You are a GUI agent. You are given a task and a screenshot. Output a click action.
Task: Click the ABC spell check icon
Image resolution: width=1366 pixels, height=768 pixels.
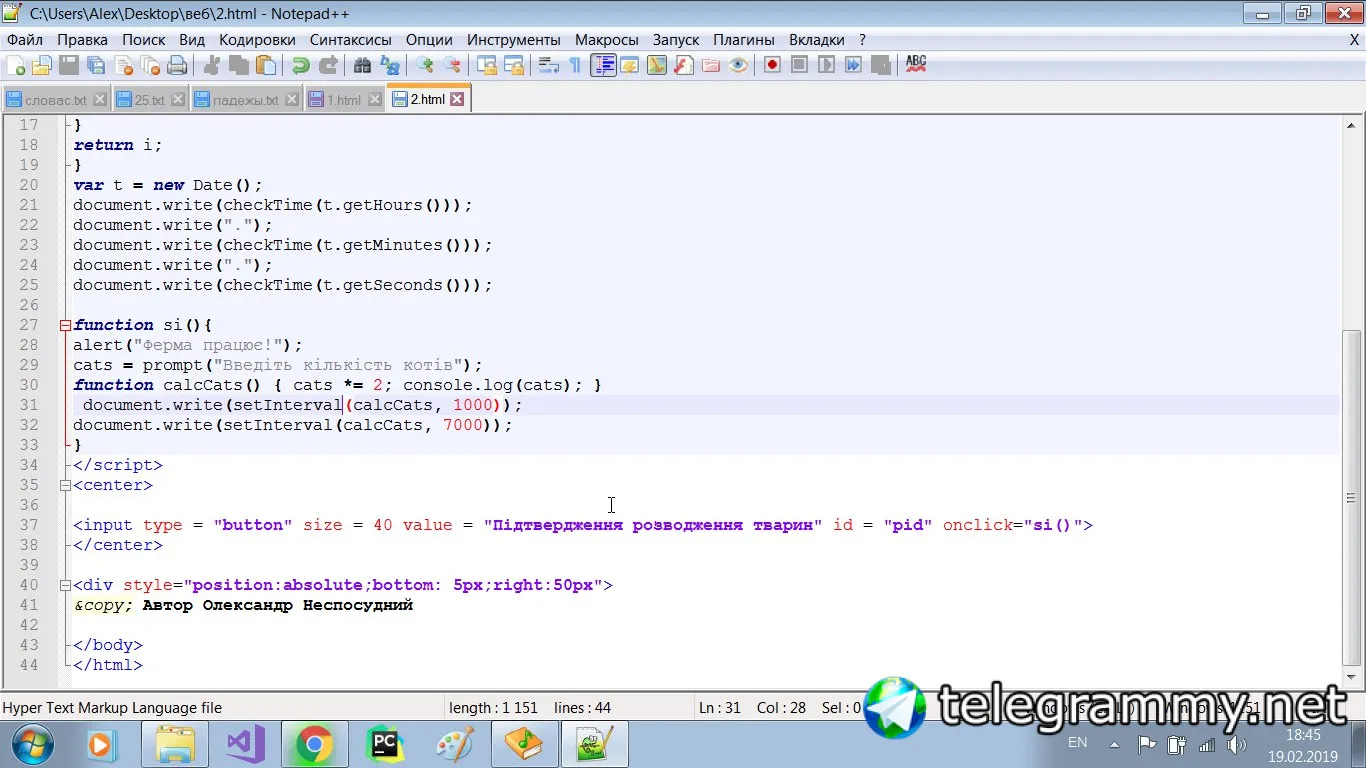coord(916,66)
